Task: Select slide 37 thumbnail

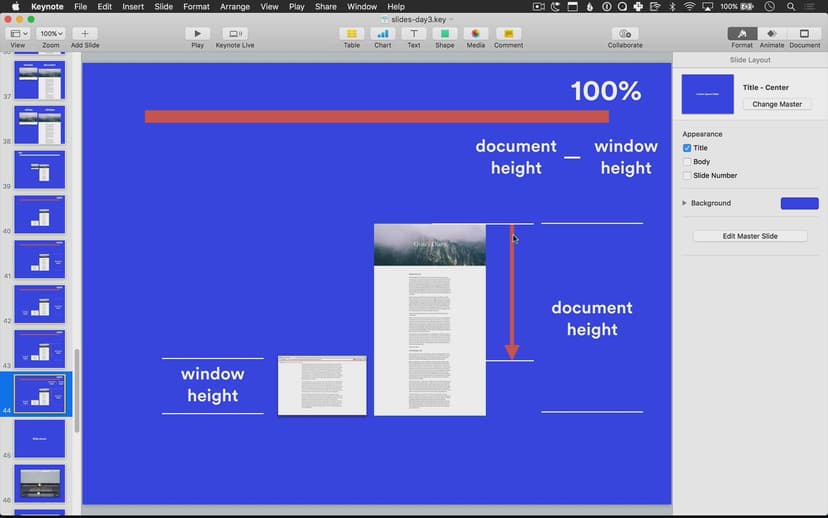Action: [x=40, y=80]
